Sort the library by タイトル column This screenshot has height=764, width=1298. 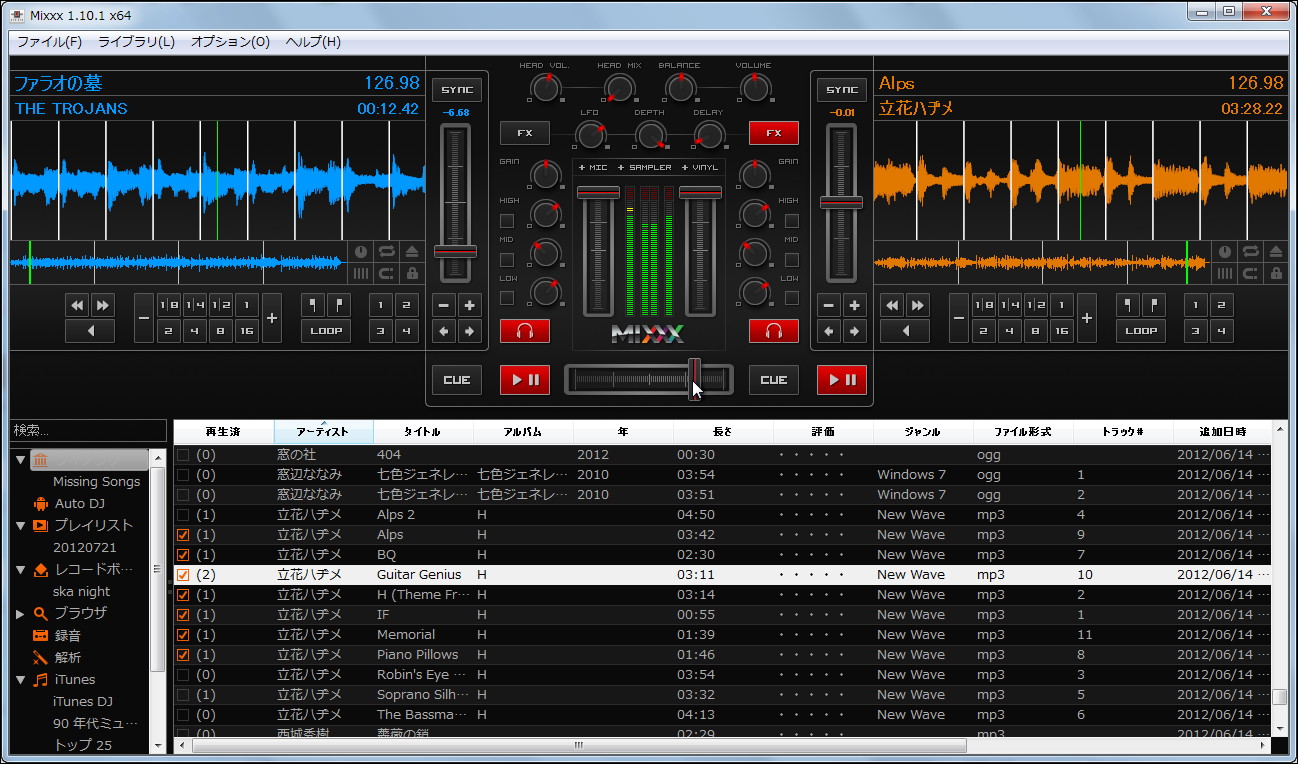coord(422,431)
